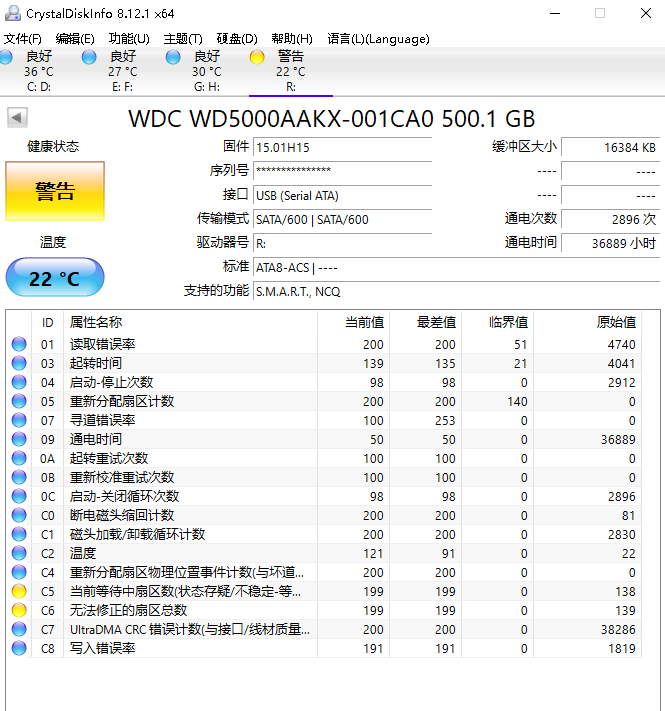Viewport: 665px width, 711px height.
Task: Click the drive letter field R:
Action: [x=342, y=243]
